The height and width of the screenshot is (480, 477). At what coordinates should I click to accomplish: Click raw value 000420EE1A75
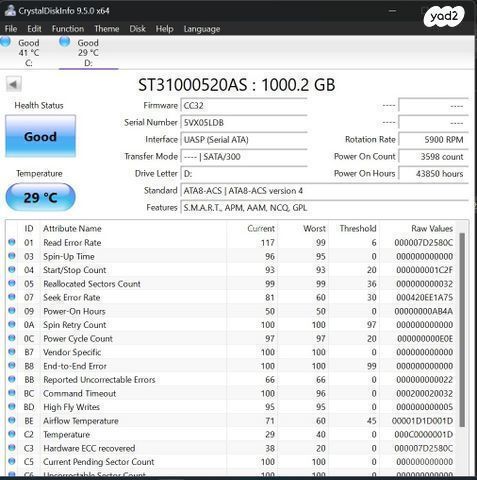click(424, 297)
